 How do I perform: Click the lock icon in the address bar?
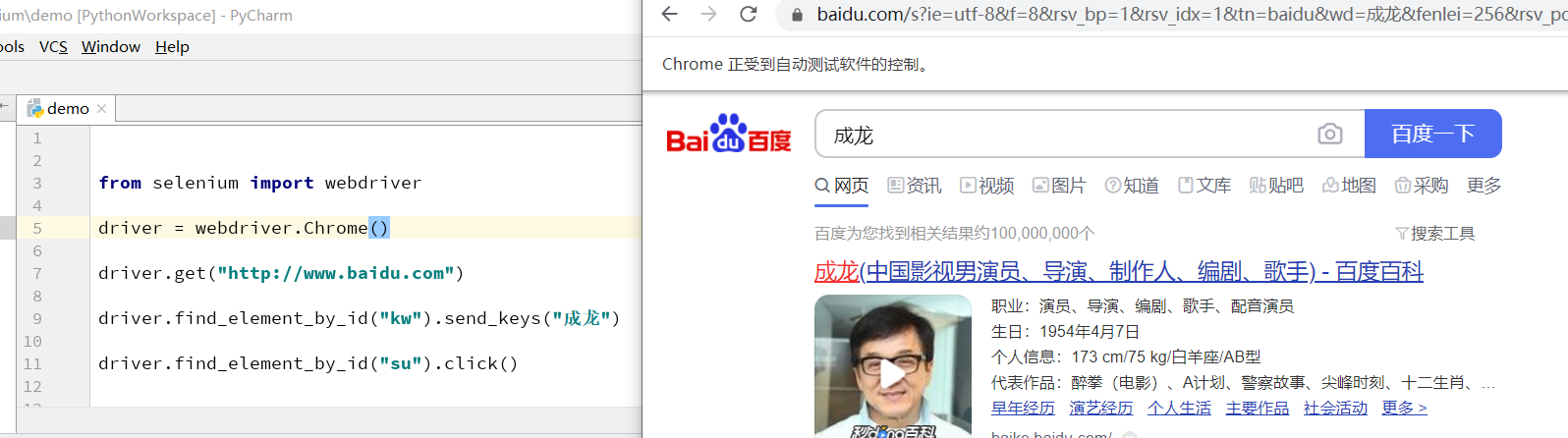pyautogui.click(x=797, y=15)
